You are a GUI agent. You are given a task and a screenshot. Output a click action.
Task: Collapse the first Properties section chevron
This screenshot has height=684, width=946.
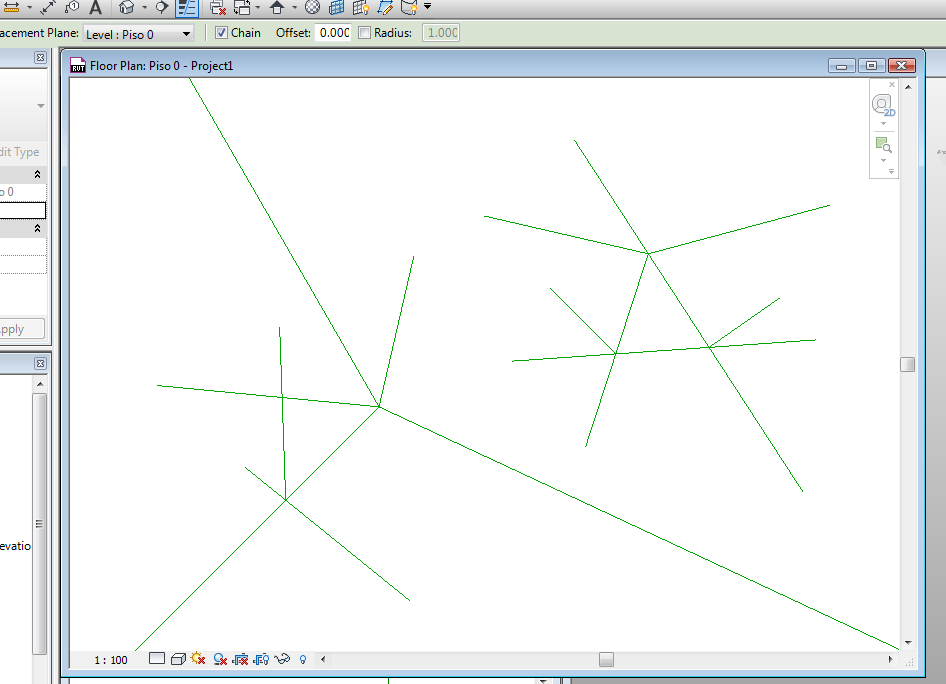(x=37, y=174)
